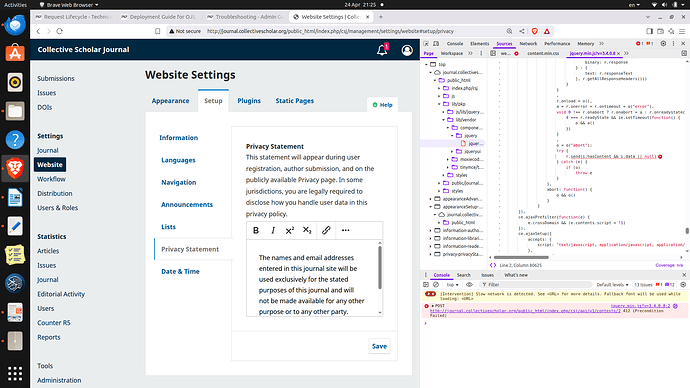Collapse the public_html folder in tree
690x388 pixels.
(435, 81)
